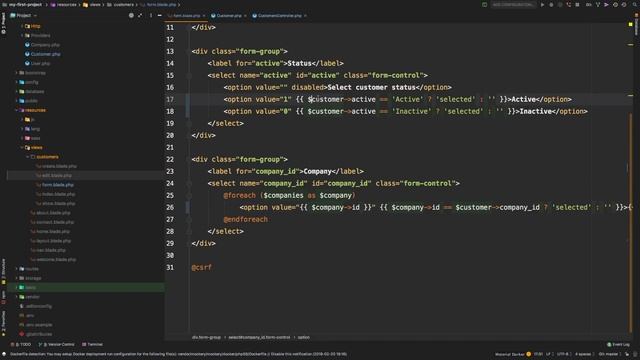Expand the bootstrap folder arrow

tap(17, 73)
